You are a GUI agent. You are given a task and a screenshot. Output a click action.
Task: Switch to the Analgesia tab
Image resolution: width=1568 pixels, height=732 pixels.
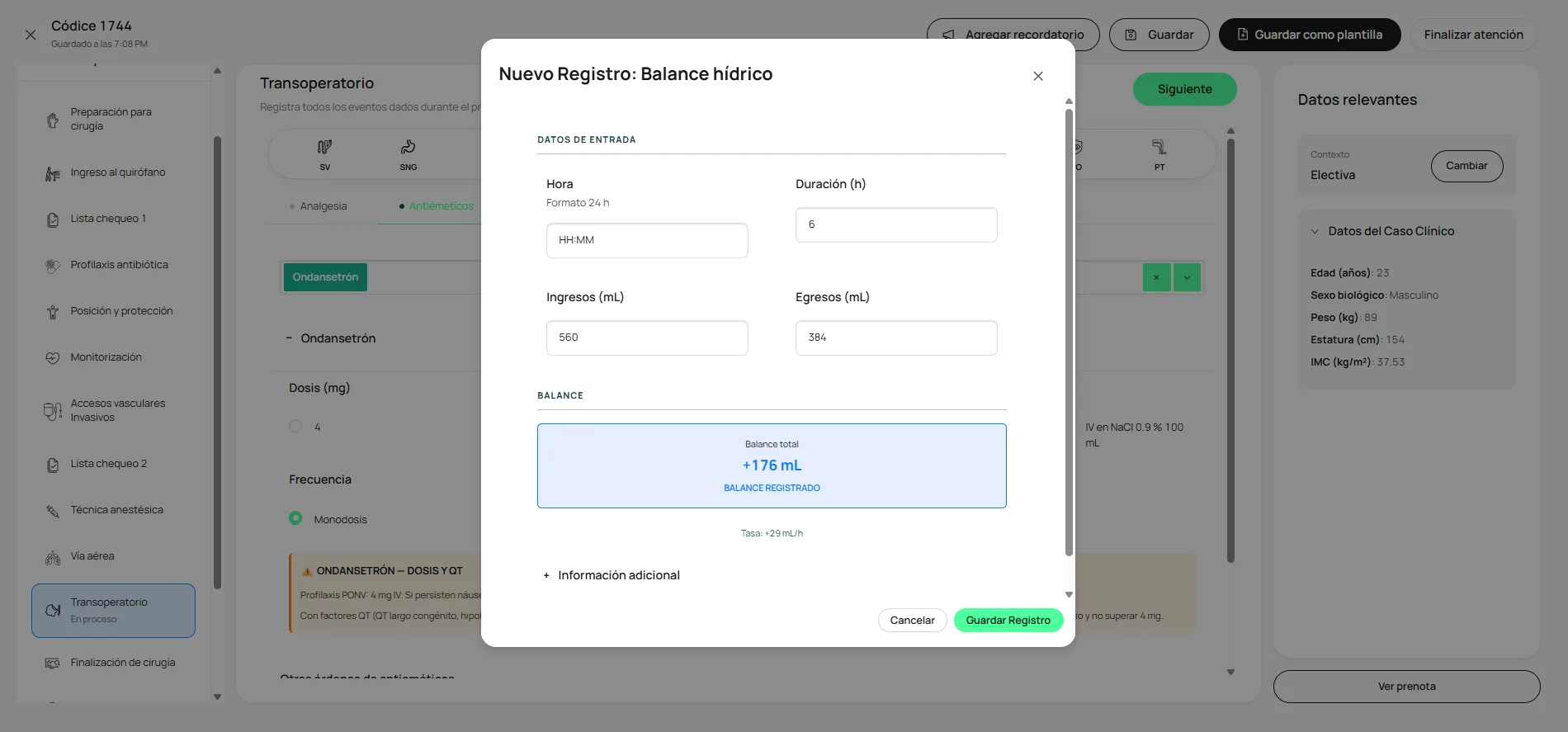coord(319,206)
